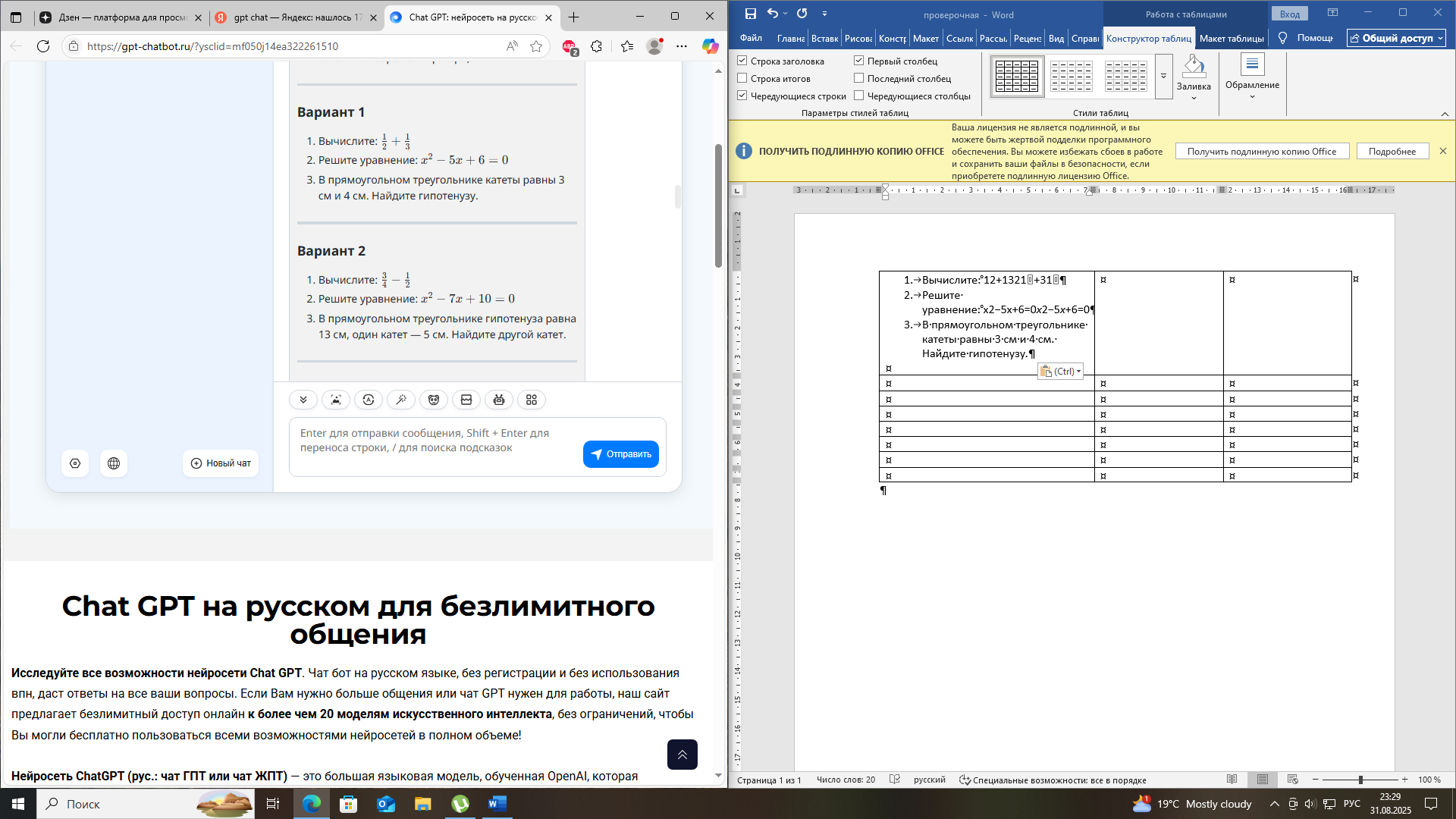The width and height of the screenshot is (1456, 819).
Task: Open the Вид tab in Word
Action: tap(1056, 38)
